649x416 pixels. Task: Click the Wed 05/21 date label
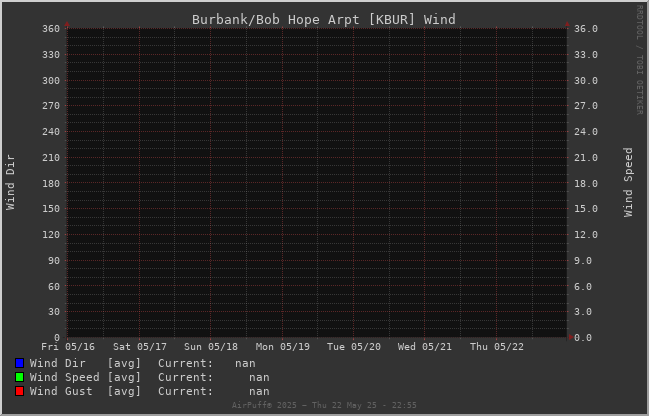425,347
